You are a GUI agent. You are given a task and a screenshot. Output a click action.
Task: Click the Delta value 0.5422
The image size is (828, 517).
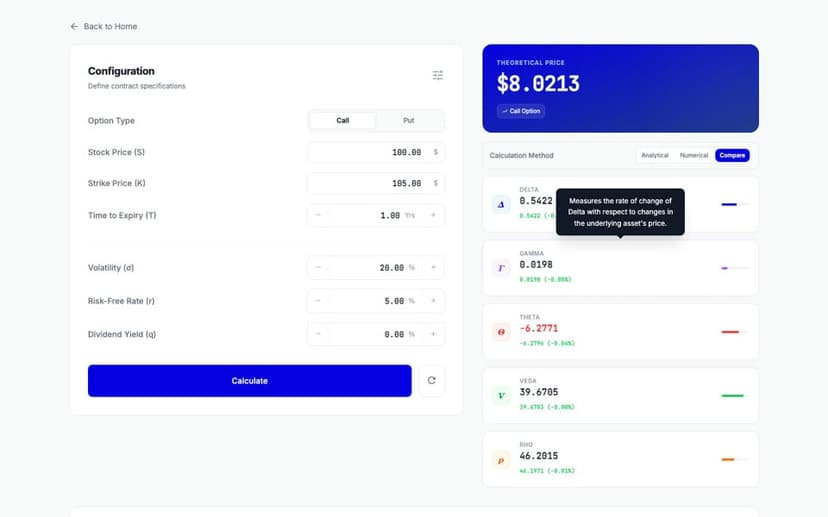click(535, 201)
